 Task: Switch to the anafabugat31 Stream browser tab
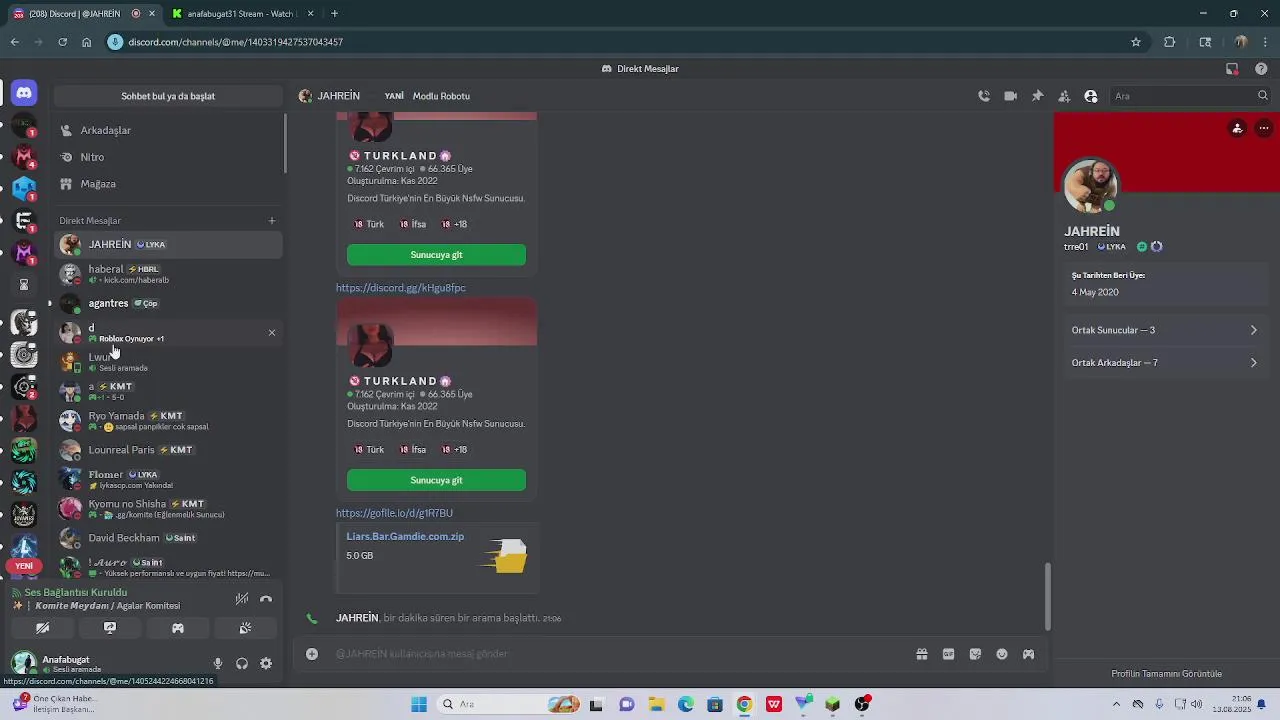click(x=240, y=14)
